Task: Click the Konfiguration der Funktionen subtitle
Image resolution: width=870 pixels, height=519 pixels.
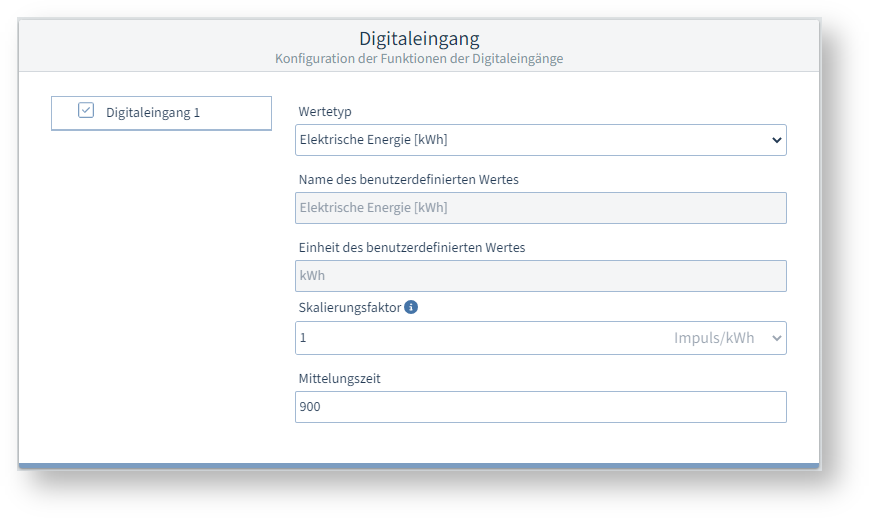Action: (x=419, y=59)
